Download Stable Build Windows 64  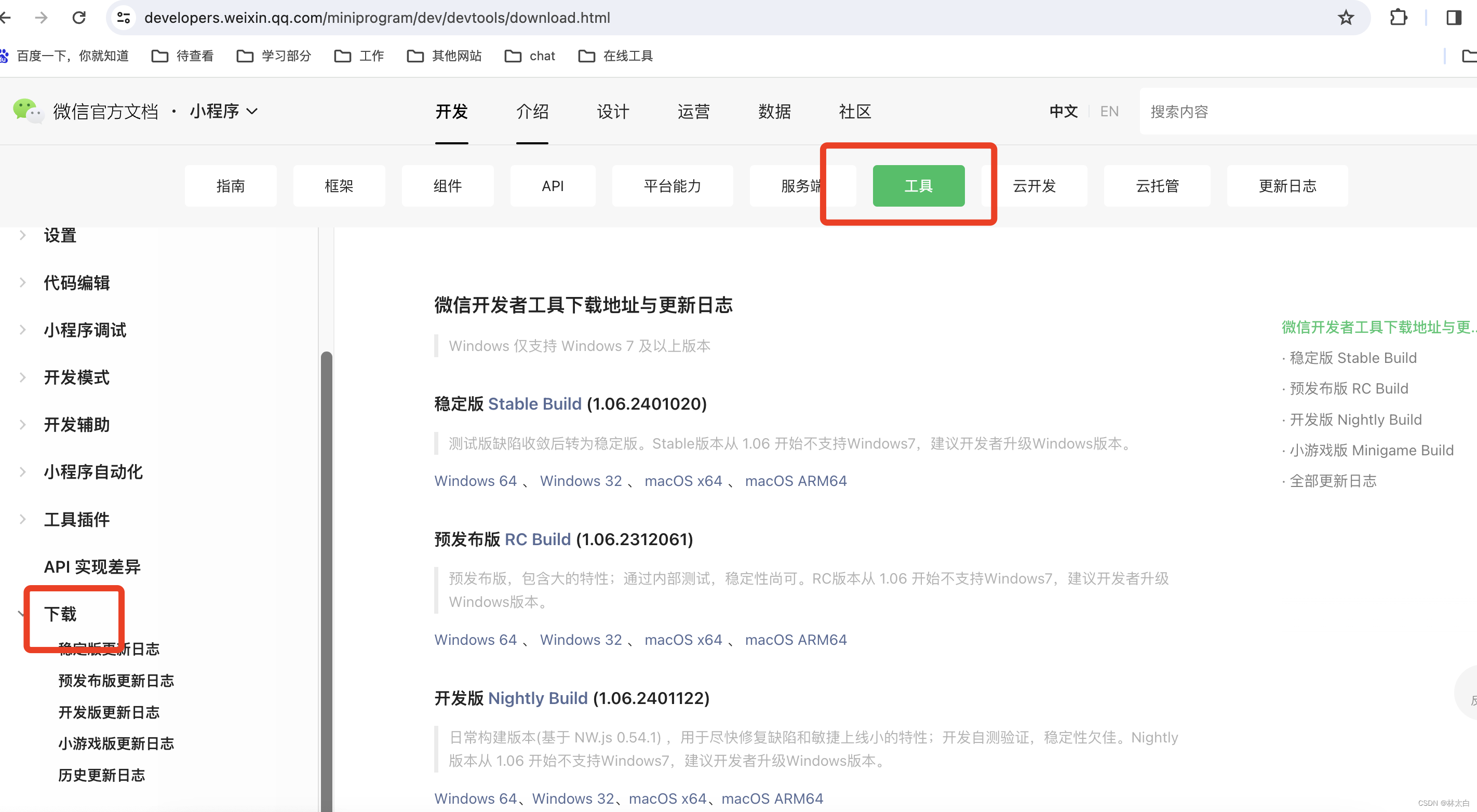(475, 481)
